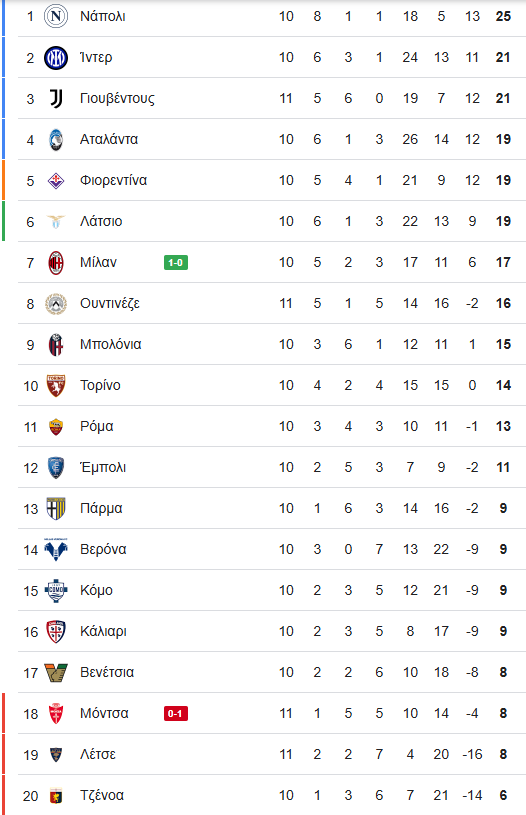
Task: Select the Κάλιαρι team name
Action: [103, 632]
